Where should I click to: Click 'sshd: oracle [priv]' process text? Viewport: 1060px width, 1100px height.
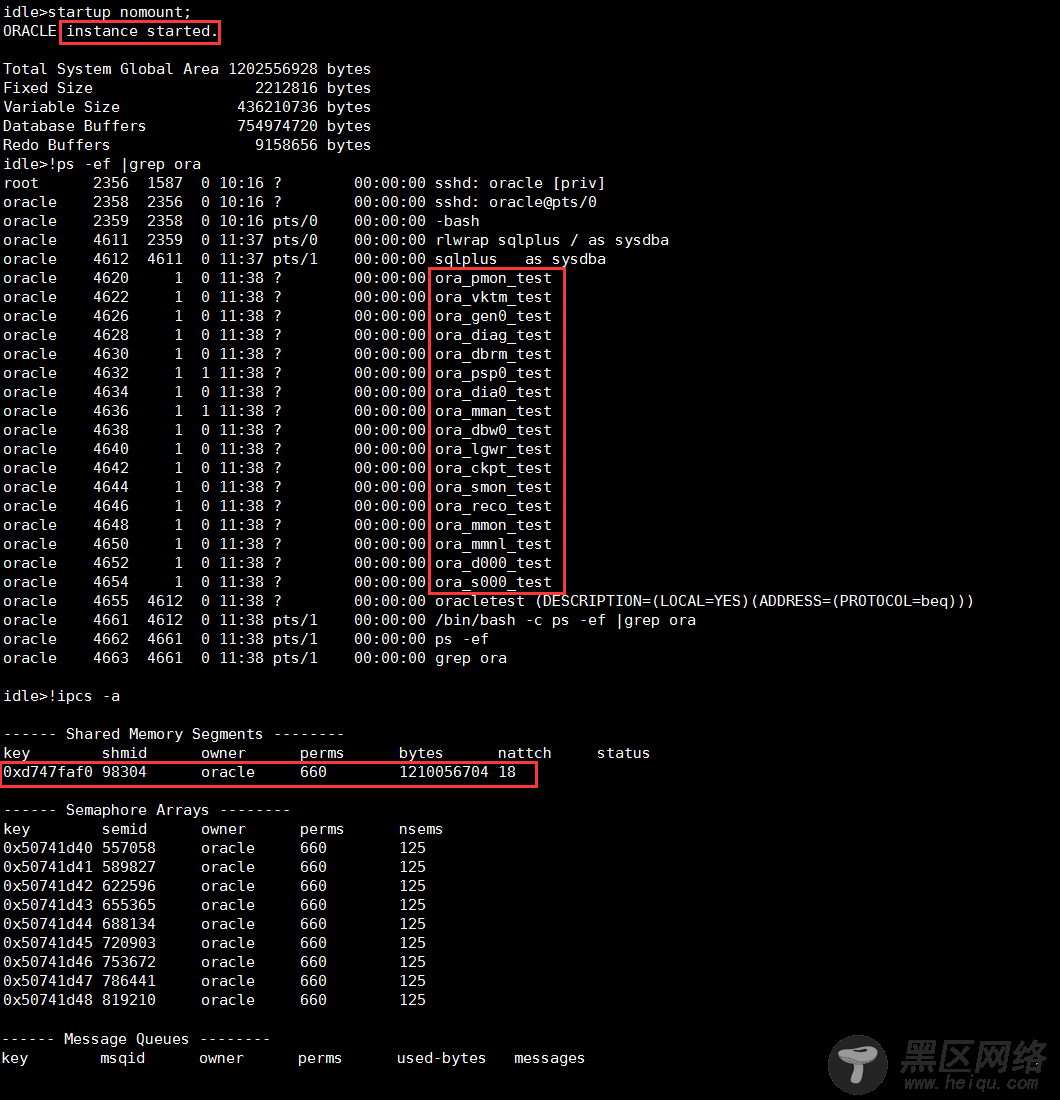pos(520,182)
